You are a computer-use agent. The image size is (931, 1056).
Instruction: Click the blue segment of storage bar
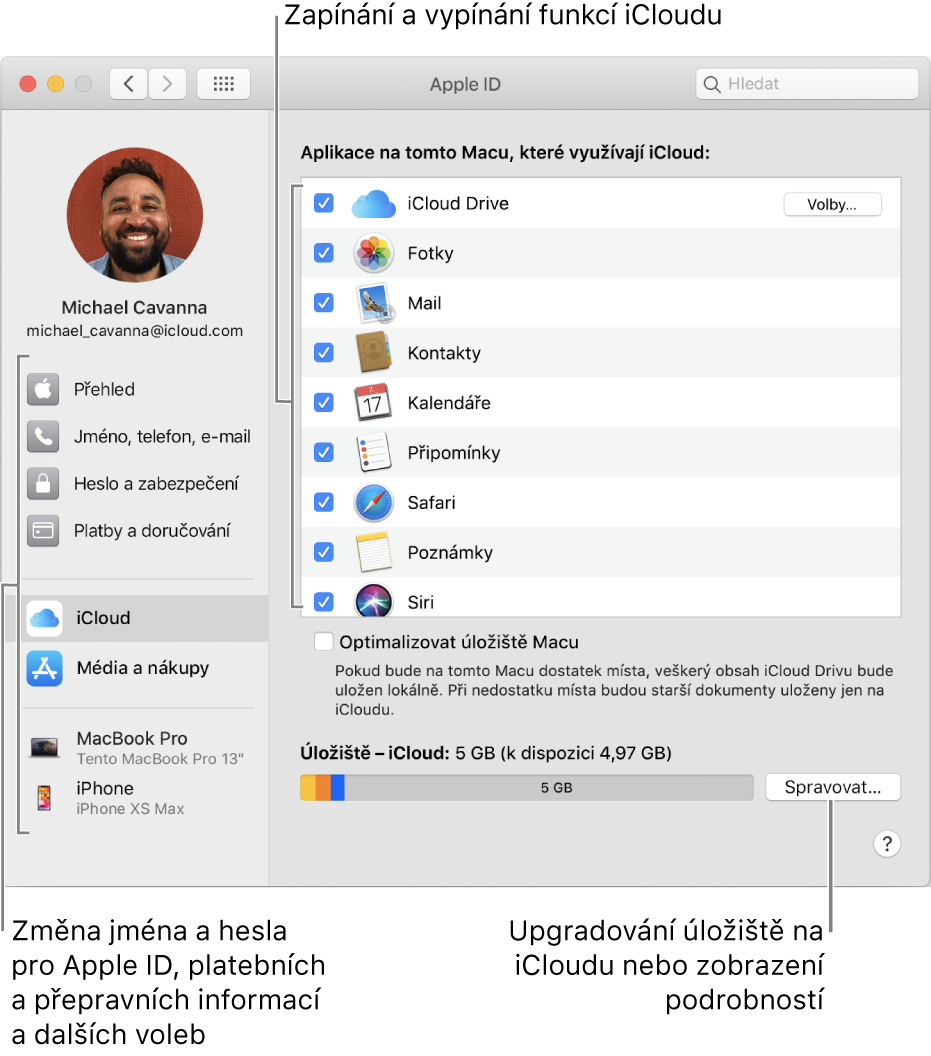(x=338, y=787)
